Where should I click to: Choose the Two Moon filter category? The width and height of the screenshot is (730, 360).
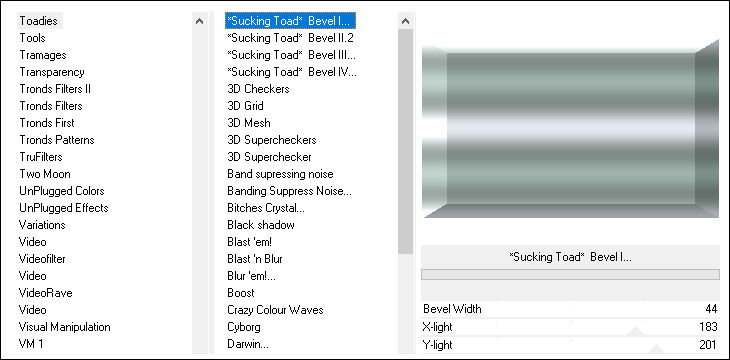coord(45,174)
